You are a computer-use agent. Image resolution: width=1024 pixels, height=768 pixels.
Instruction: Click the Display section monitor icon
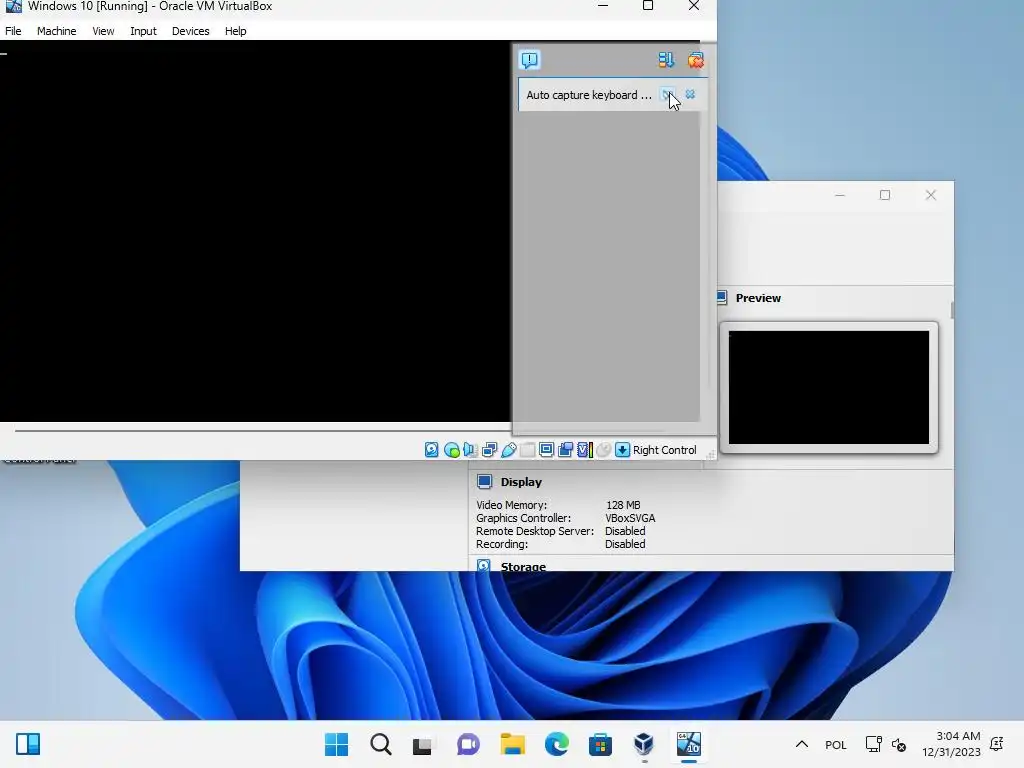click(484, 482)
